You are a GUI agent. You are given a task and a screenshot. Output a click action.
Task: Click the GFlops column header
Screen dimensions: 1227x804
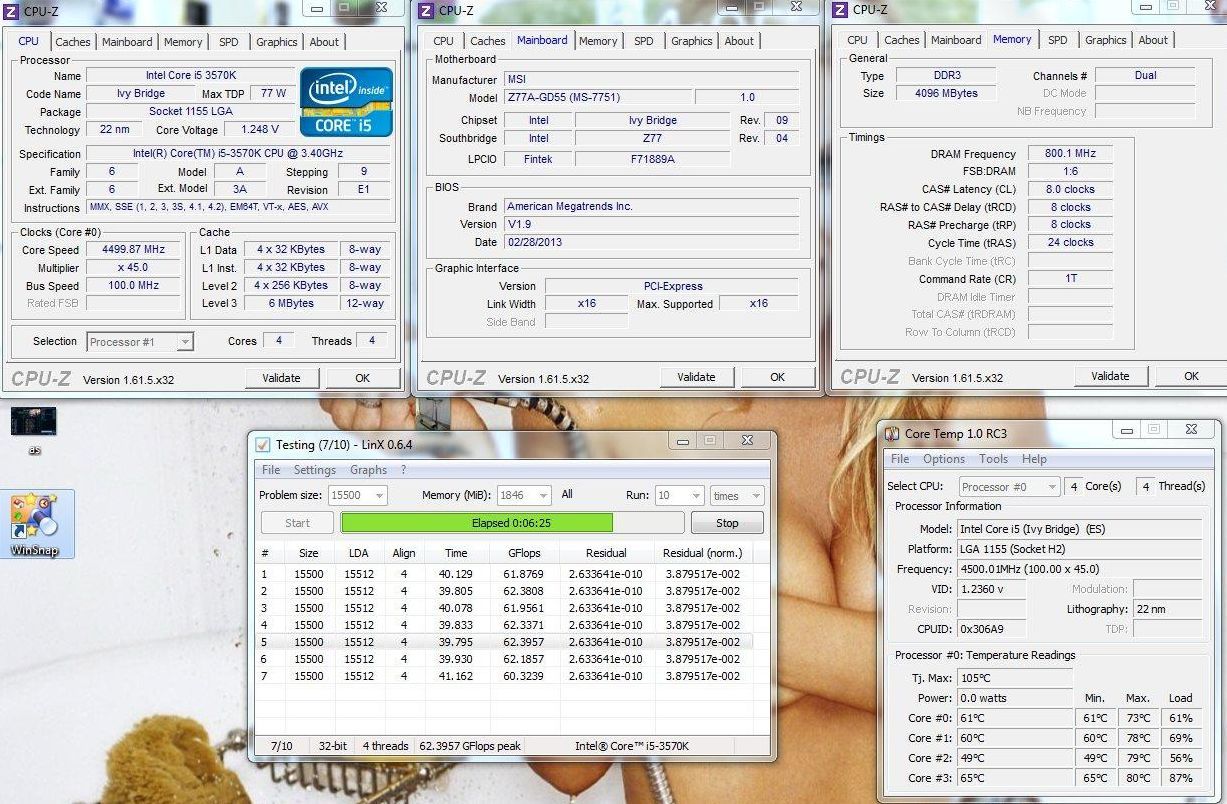pos(524,553)
